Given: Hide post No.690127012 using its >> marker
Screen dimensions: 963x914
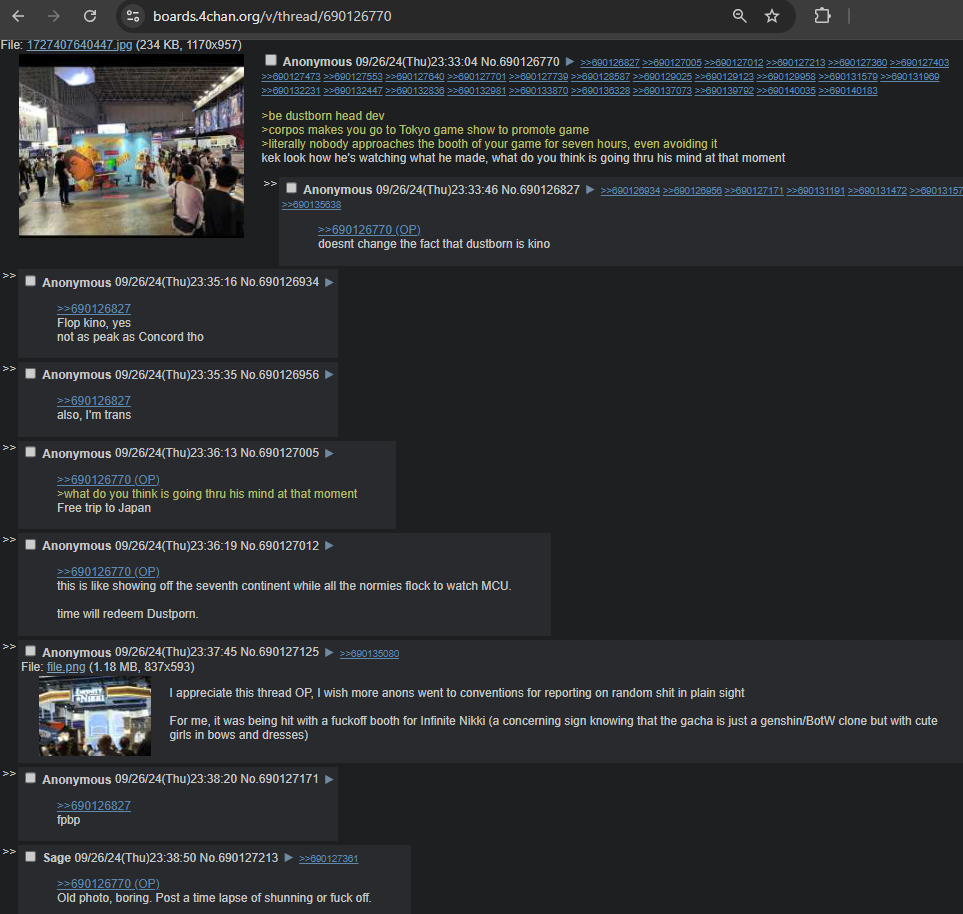Looking at the screenshot, I should pyautogui.click(x=9, y=540).
